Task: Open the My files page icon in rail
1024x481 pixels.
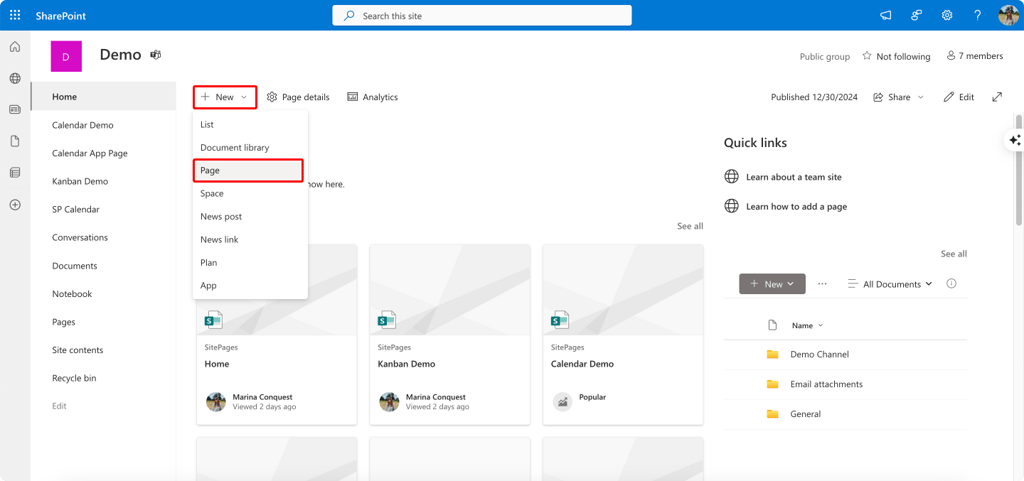Action: point(15,141)
